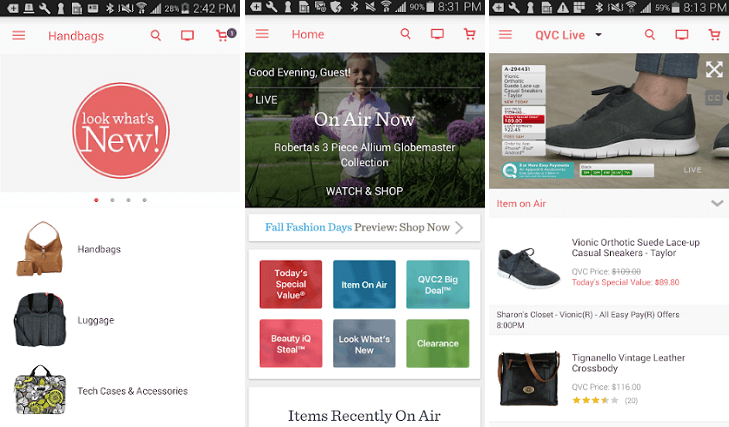Tap Roberta's 3 Piece Allium Globemaster Collection text
This screenshot has width=729, height=427.
pos(364,155)
